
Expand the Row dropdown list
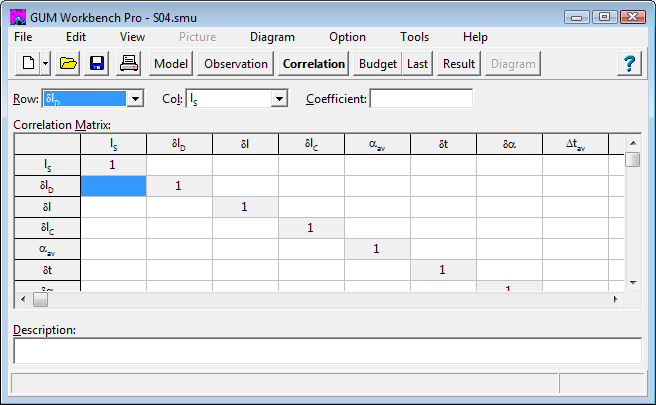pyautogui.click(x=135, y=99)
